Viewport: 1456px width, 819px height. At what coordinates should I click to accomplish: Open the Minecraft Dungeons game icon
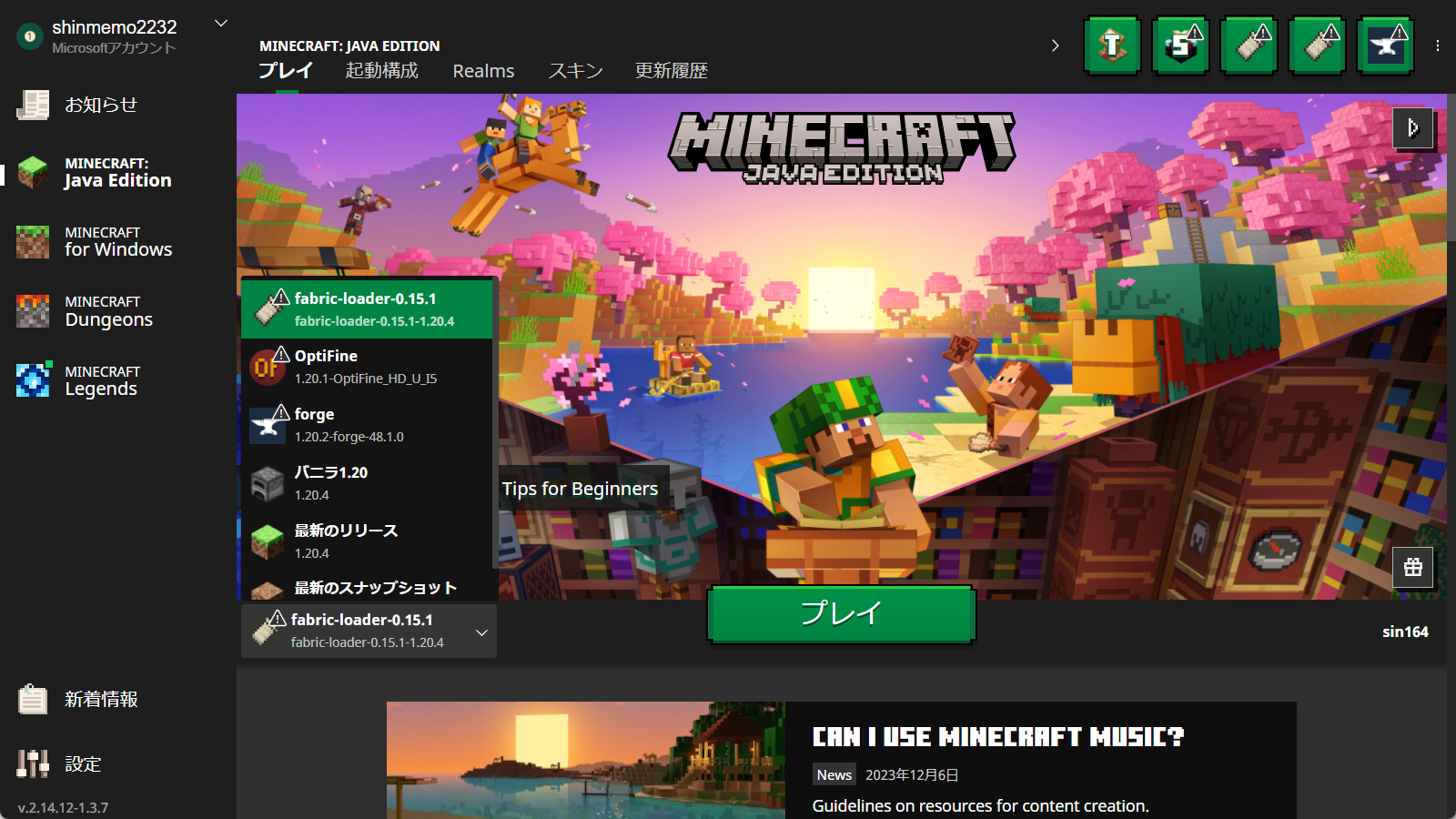tap(33, 310)
